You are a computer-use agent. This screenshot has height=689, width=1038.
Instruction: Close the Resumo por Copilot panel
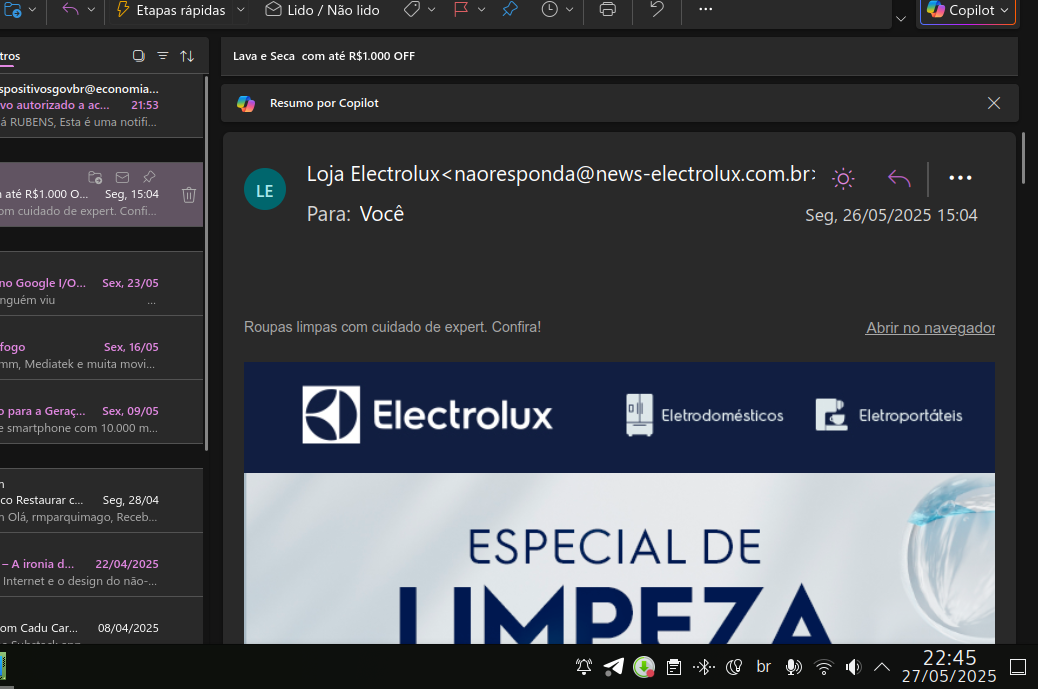coord(994,103)
